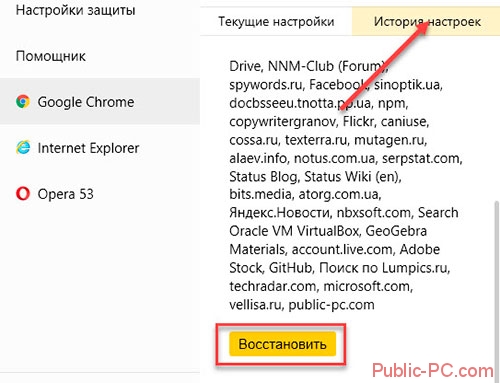Click the text 'caniuse'

point(403,121)
